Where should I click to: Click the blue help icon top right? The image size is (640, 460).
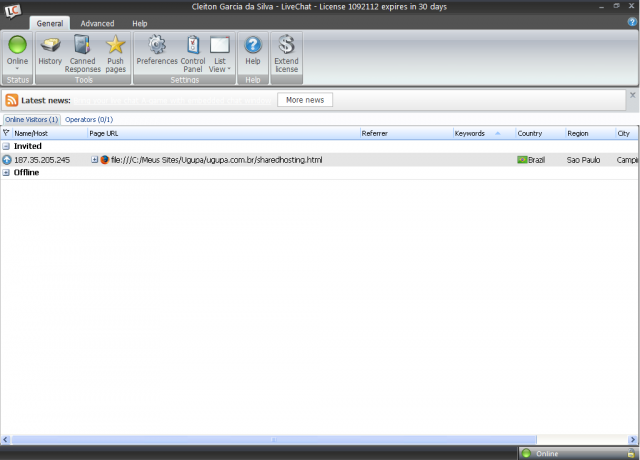tap(632, 22)
